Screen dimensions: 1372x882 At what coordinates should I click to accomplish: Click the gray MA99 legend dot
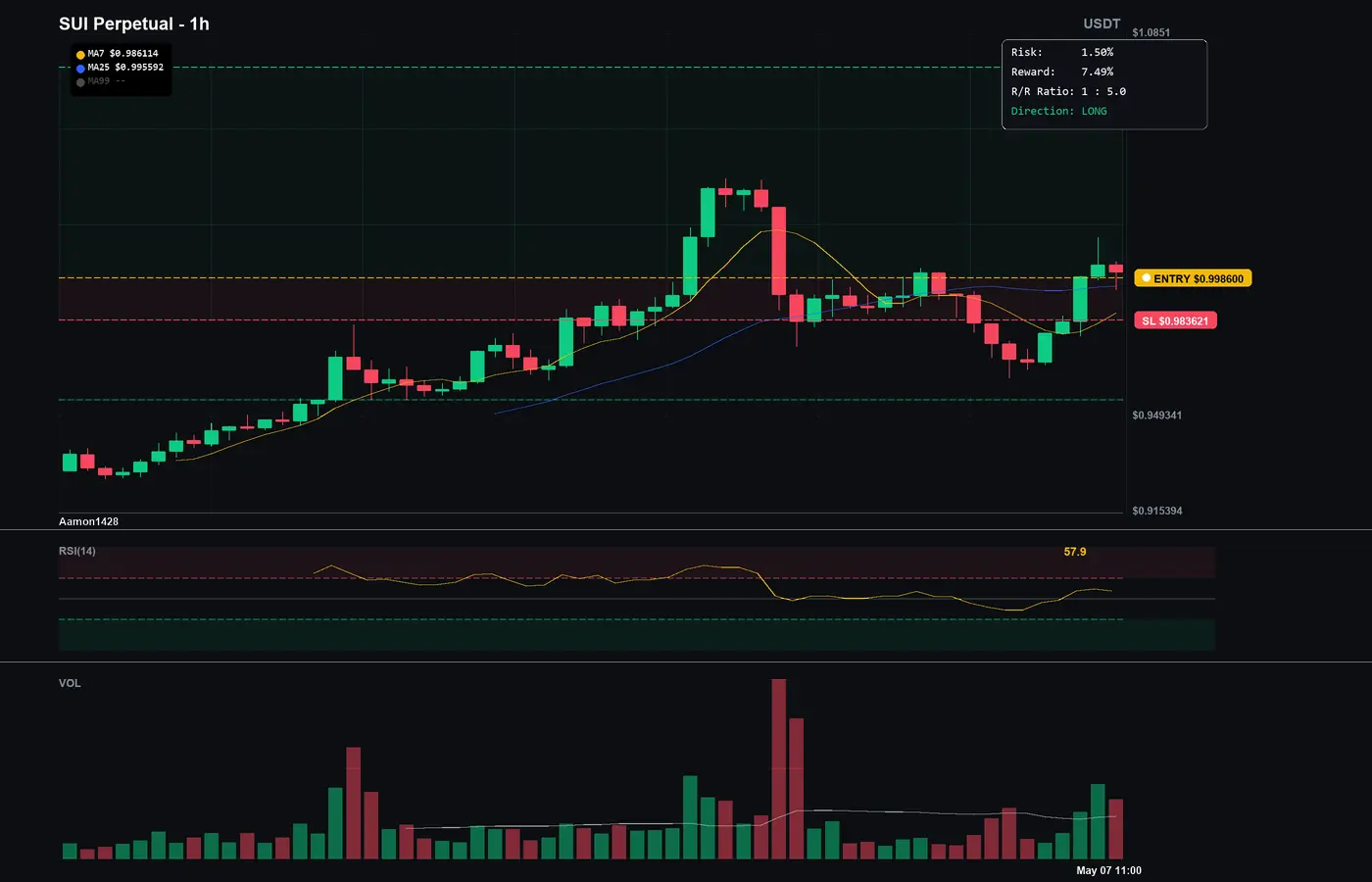(x=80, y=82)
